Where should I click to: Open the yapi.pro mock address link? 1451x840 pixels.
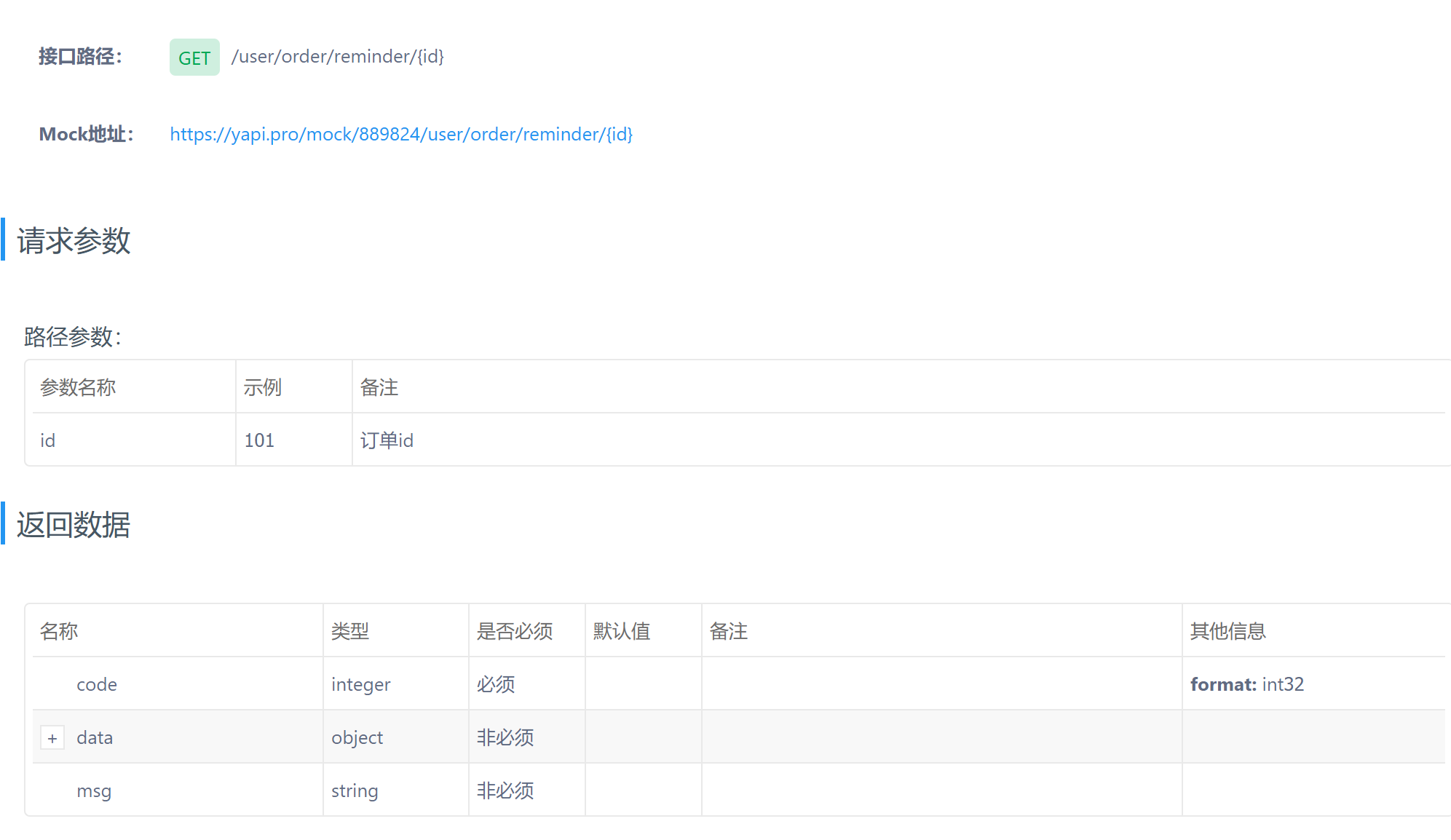pyautogui.click(x=401, y=135)
